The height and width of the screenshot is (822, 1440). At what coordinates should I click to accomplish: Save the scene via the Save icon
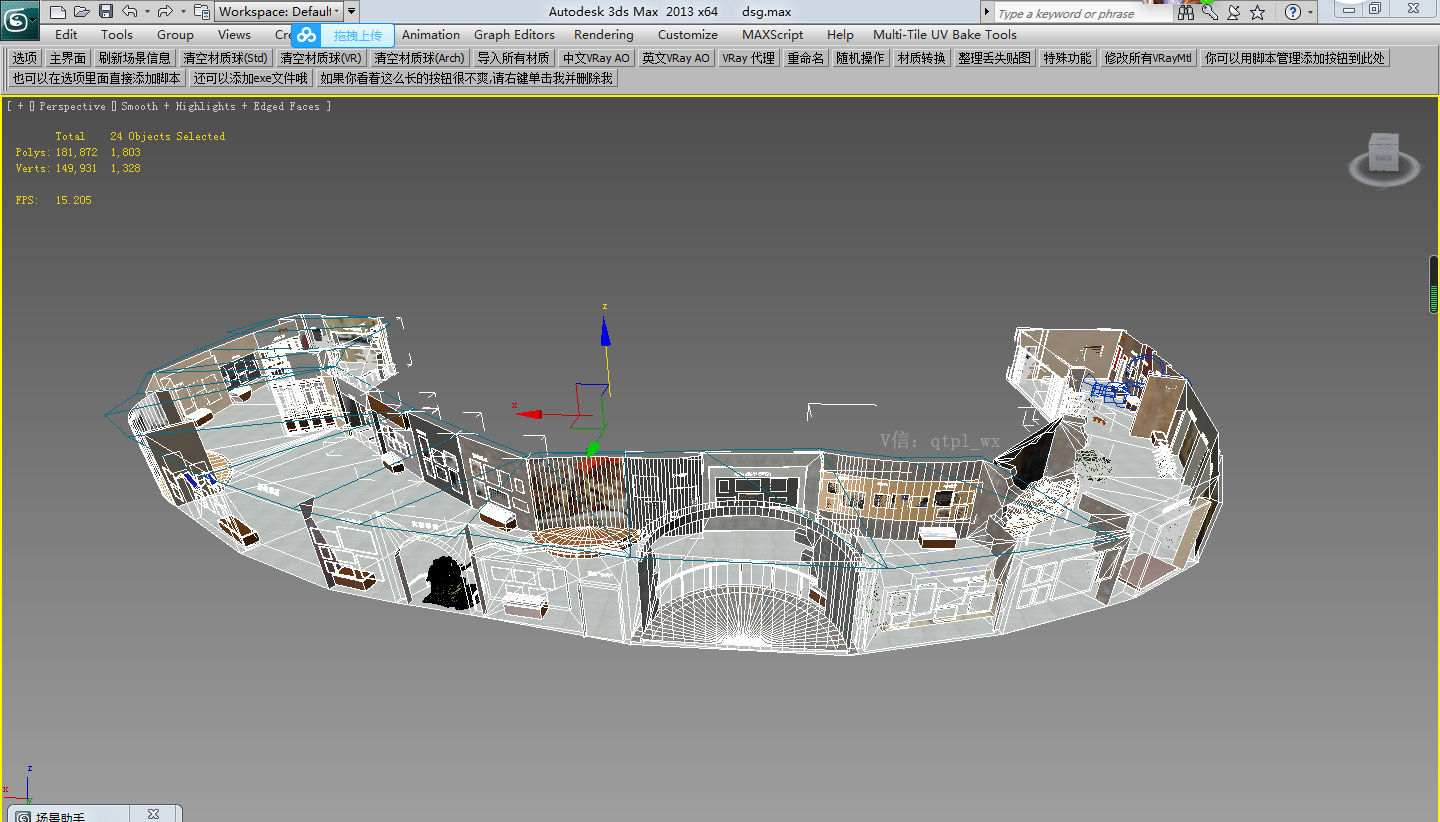pos(106,11)
